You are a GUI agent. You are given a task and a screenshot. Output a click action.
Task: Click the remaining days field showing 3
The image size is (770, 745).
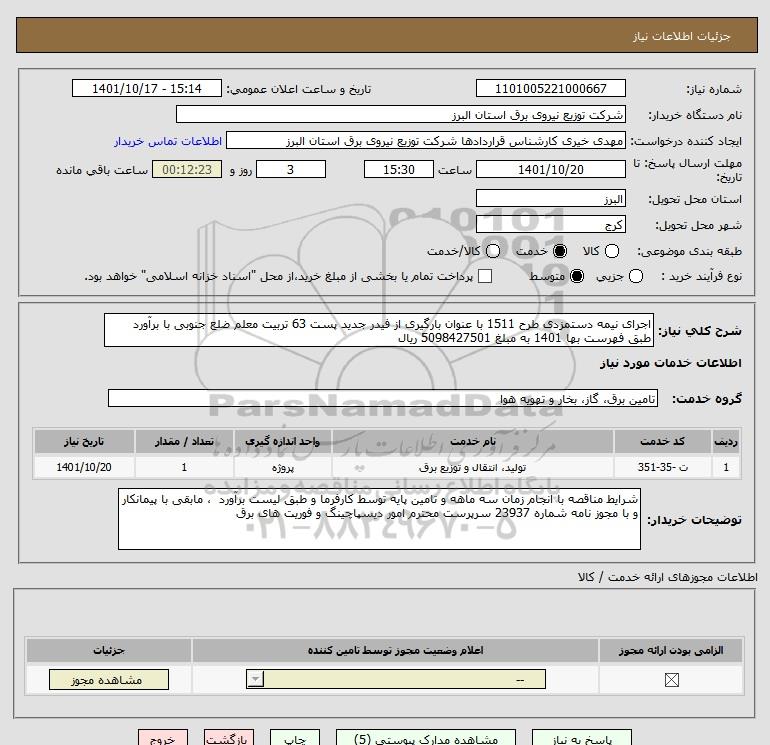[x=291, y=169]
